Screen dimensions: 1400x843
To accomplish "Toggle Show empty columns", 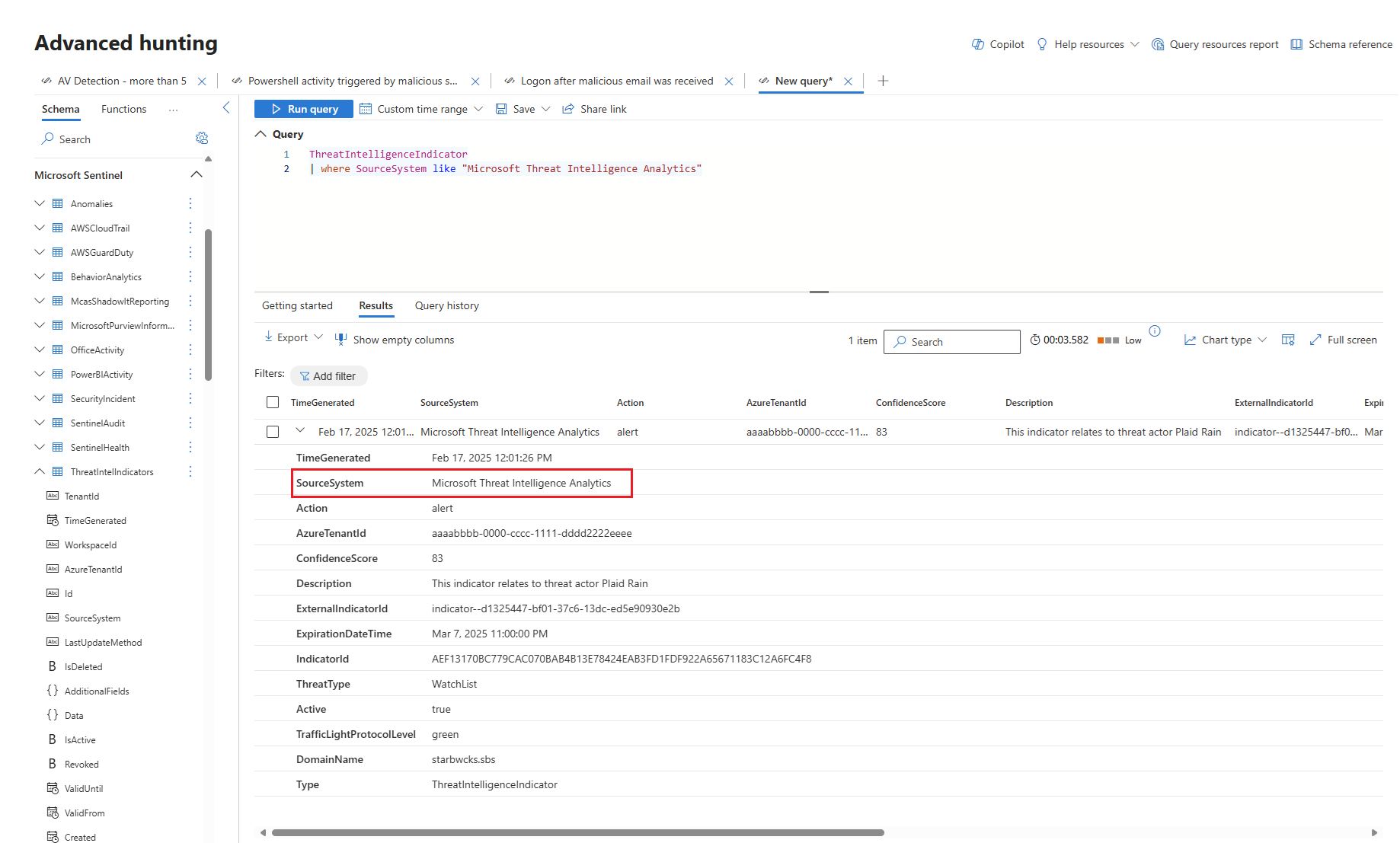I will (x=395, y=340).
